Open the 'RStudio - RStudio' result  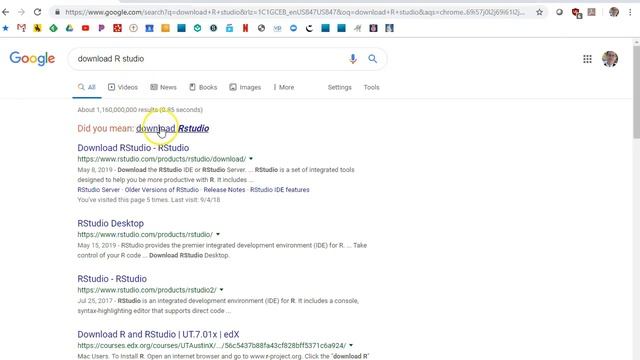[x=112, y=279]
